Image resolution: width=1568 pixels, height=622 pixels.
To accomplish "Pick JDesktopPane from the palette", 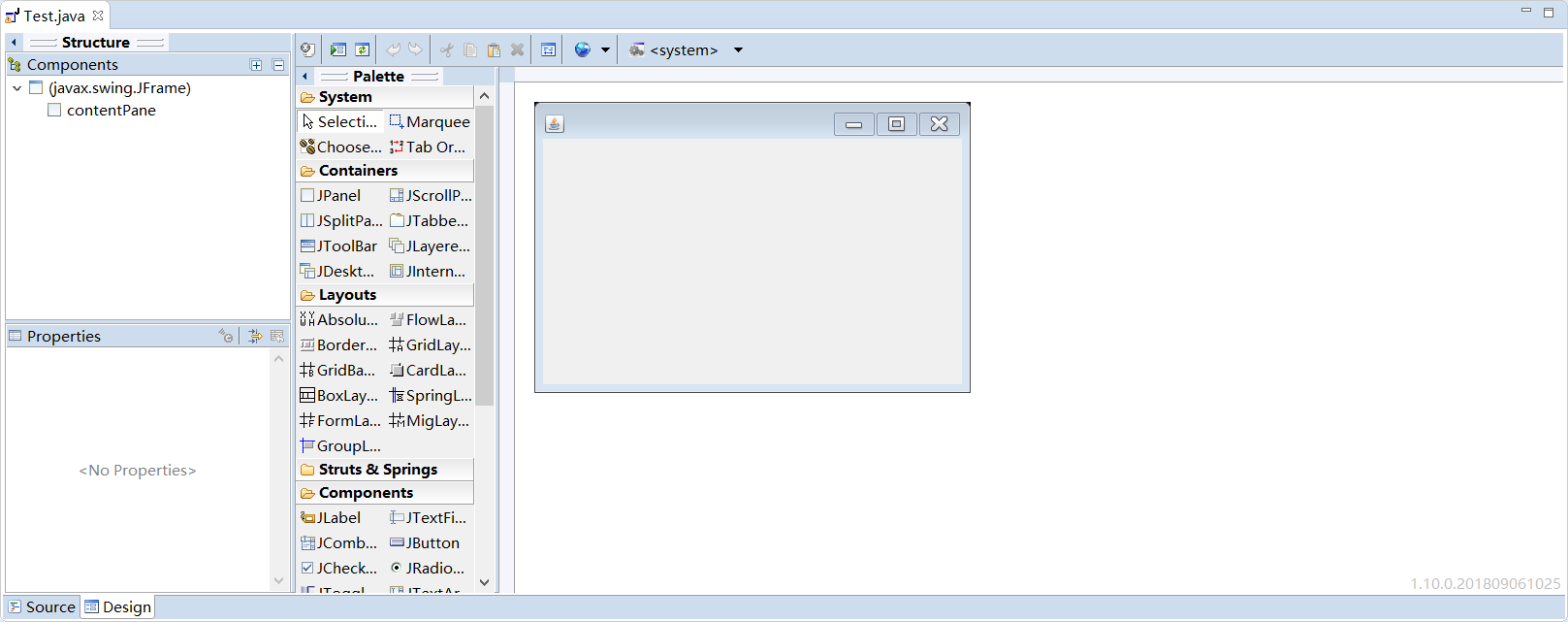I will pos(336,271).
